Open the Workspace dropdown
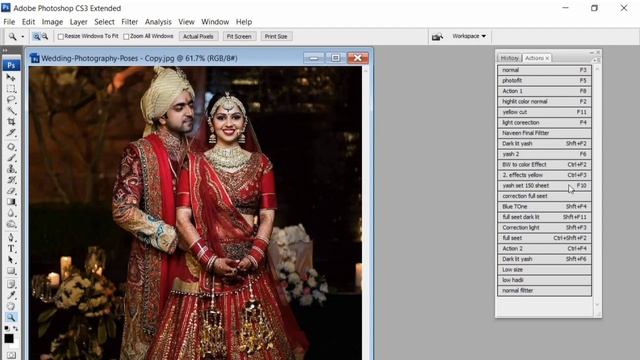Screen dimensions: 640x360 tap(469, 36)
